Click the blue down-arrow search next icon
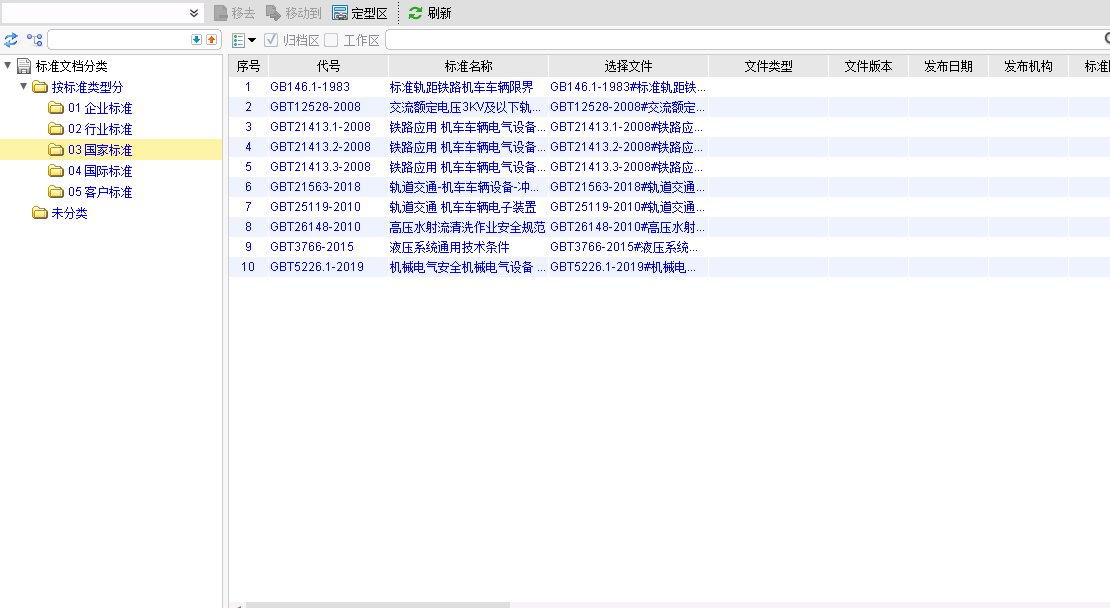Screen dimensions: 1110x608 tap(197, 40)
